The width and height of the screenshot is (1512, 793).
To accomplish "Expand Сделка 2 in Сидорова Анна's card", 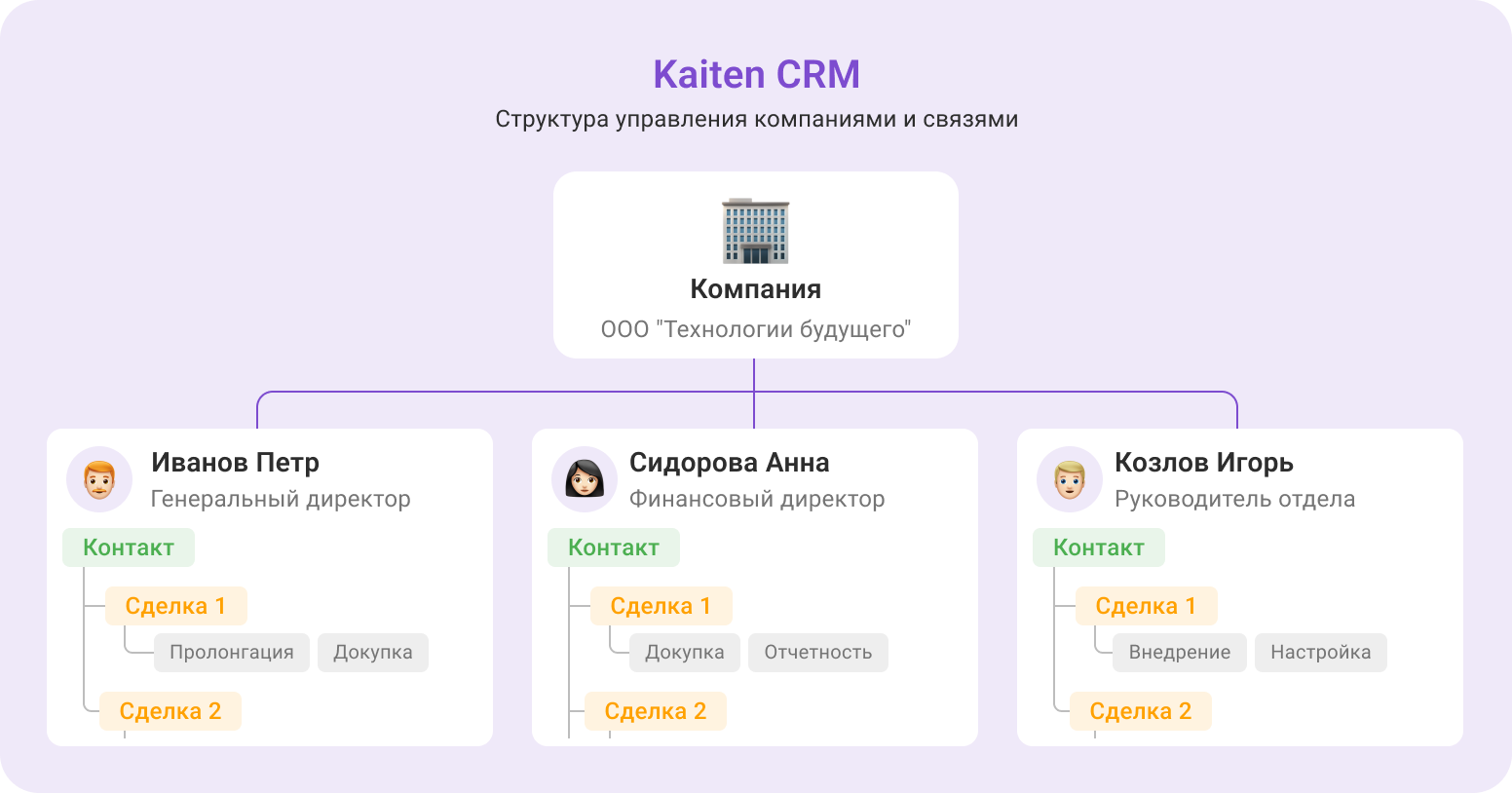I will pyautogui.click(x=655, y=710).
